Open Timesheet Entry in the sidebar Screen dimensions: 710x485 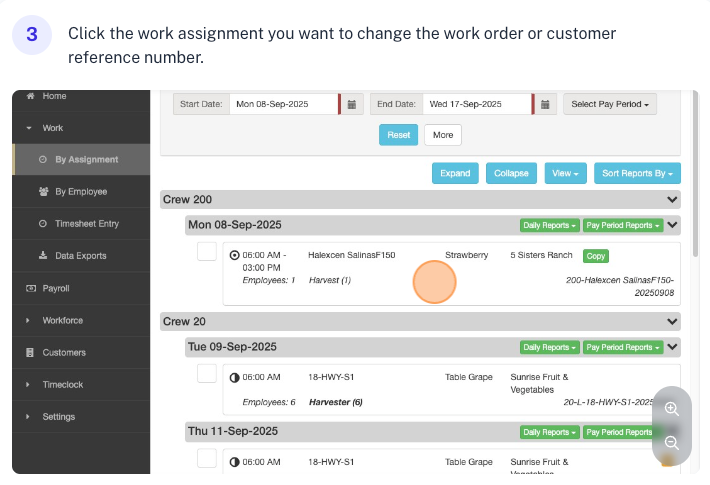pos(86,224)
